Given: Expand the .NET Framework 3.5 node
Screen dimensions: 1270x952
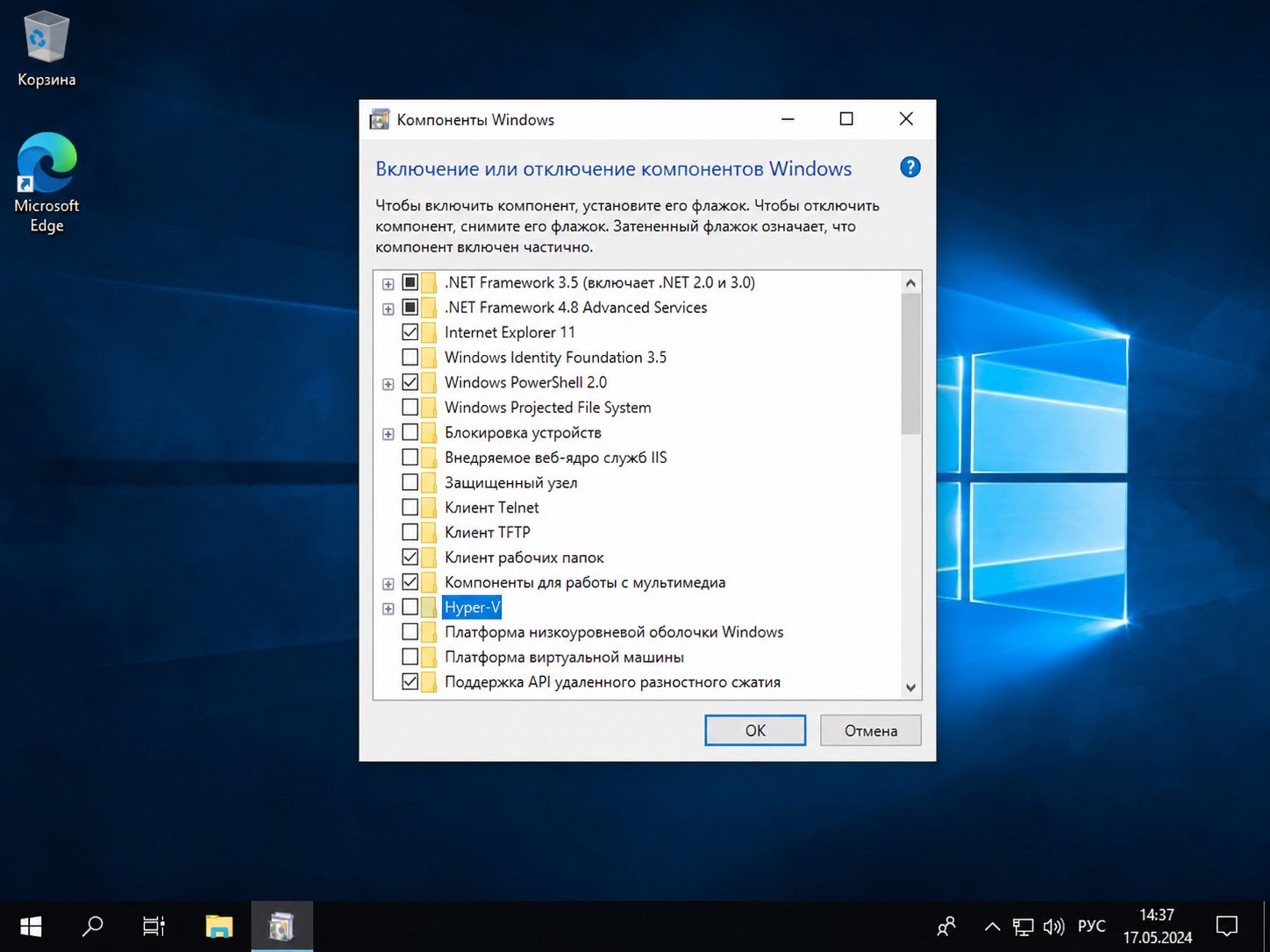Looking at the screenshot, I should (x=388, y=284).
